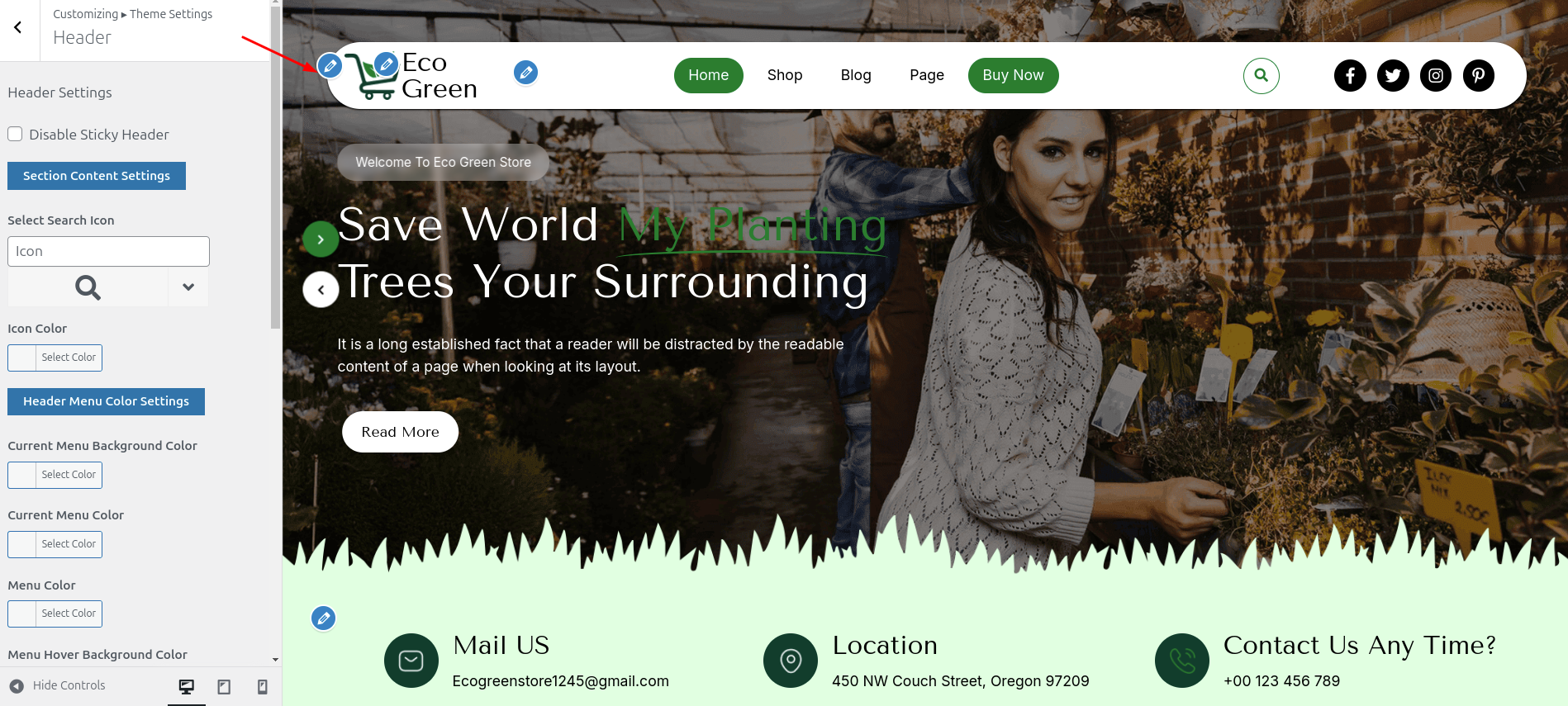Click the Location heading
Viewport: 1568px width, 706px height.
tap(885, 645)
